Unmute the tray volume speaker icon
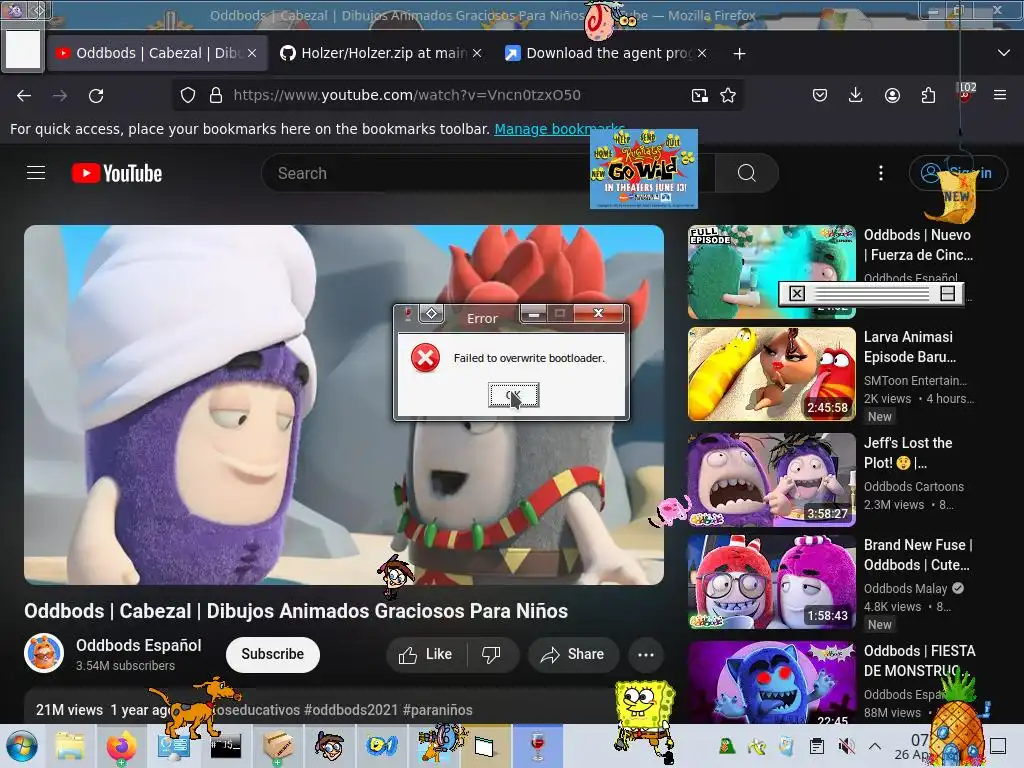Viewport: 1024px width, 768px height. [x=846, y=746]
